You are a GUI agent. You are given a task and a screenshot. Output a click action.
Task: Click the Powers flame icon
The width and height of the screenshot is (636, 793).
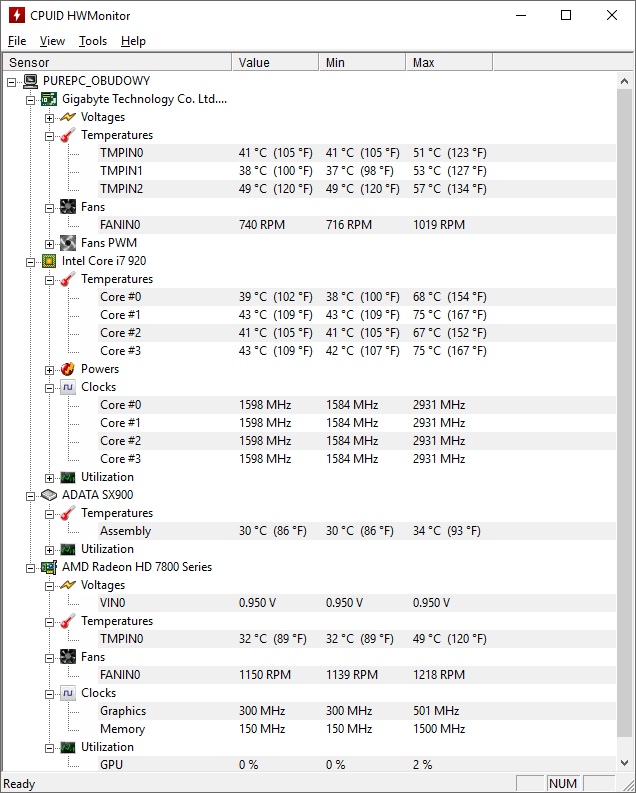pyautogui.click(x=68, y=369)
